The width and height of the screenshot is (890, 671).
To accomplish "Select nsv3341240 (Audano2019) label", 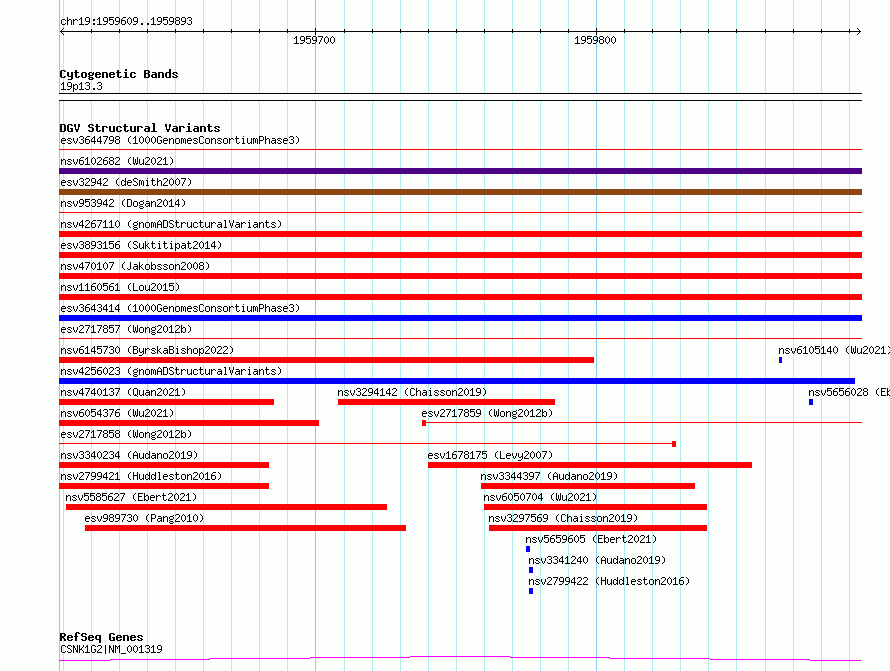I will [597, 560].
